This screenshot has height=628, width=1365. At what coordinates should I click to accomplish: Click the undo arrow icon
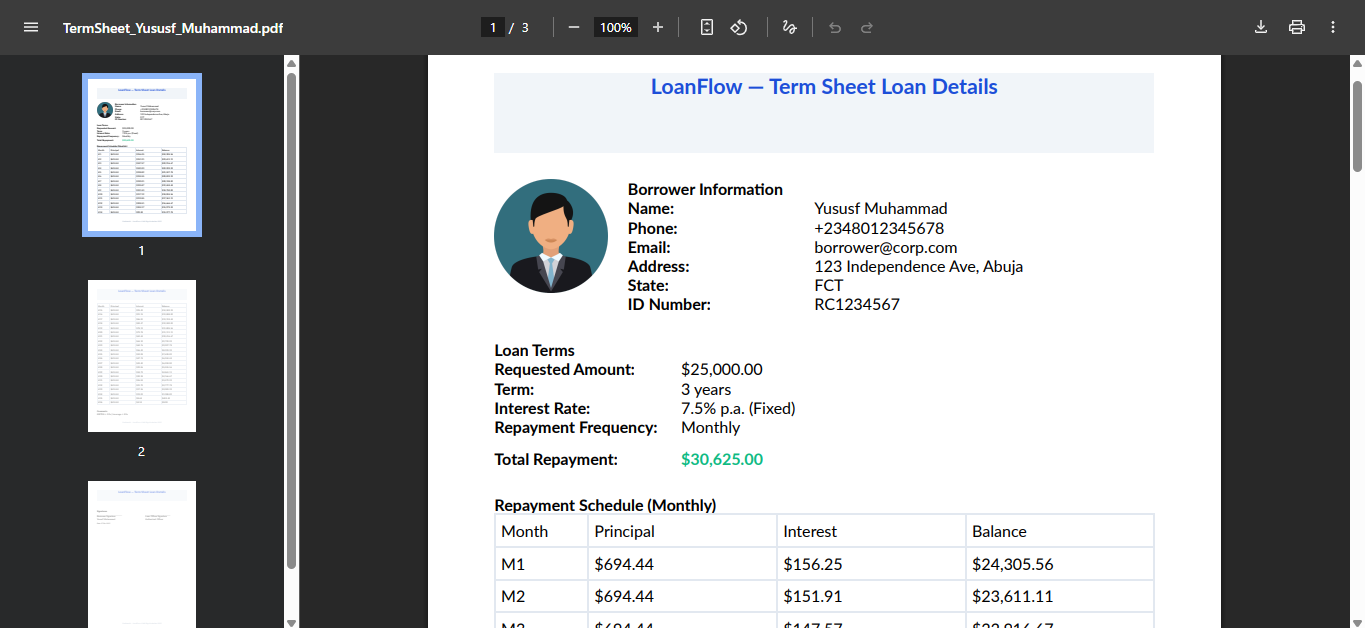click(x=835, y=27)
